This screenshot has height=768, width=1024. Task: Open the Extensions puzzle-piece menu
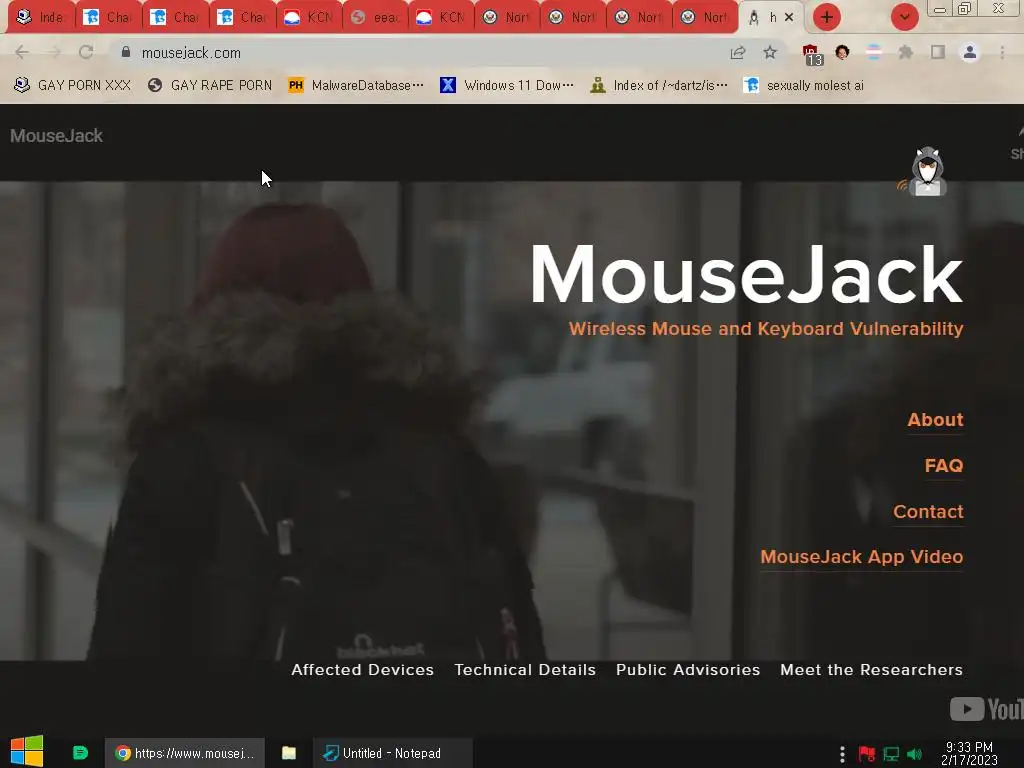point(905,52)
